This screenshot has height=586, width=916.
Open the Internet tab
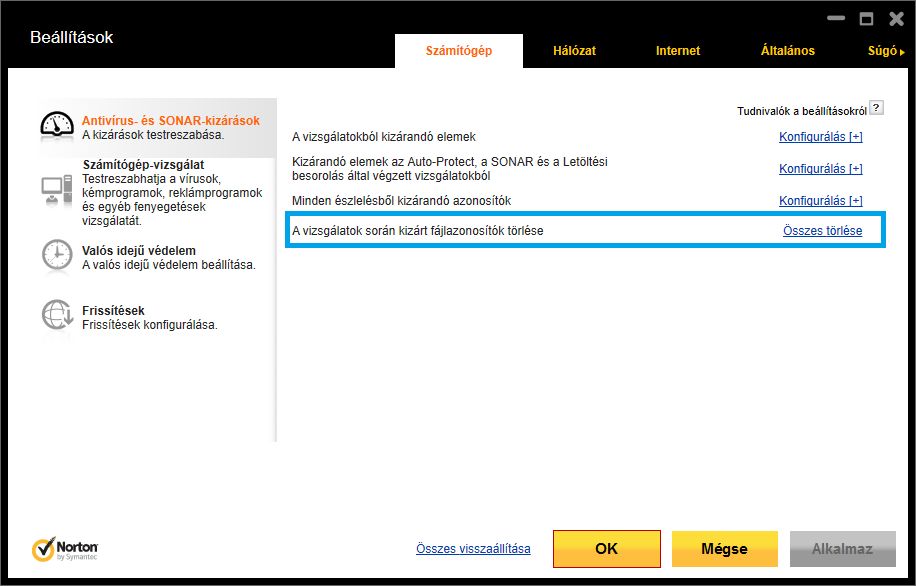[x=678, y=51]
